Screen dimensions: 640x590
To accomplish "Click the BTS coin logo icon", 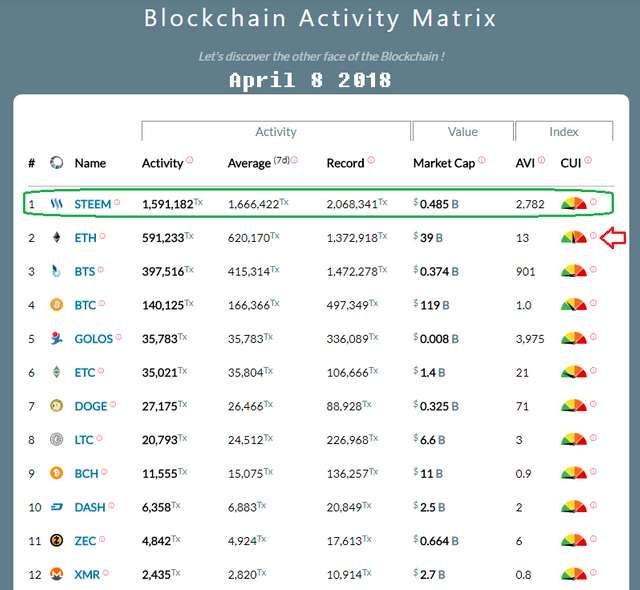I will (56, 271).
